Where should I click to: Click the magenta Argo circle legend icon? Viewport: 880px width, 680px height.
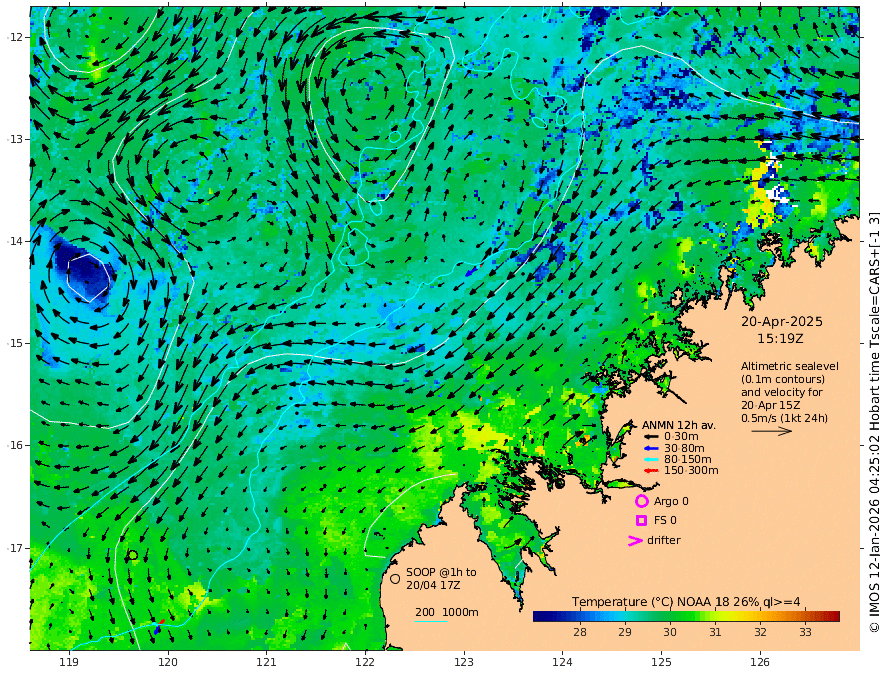point(642,501)
